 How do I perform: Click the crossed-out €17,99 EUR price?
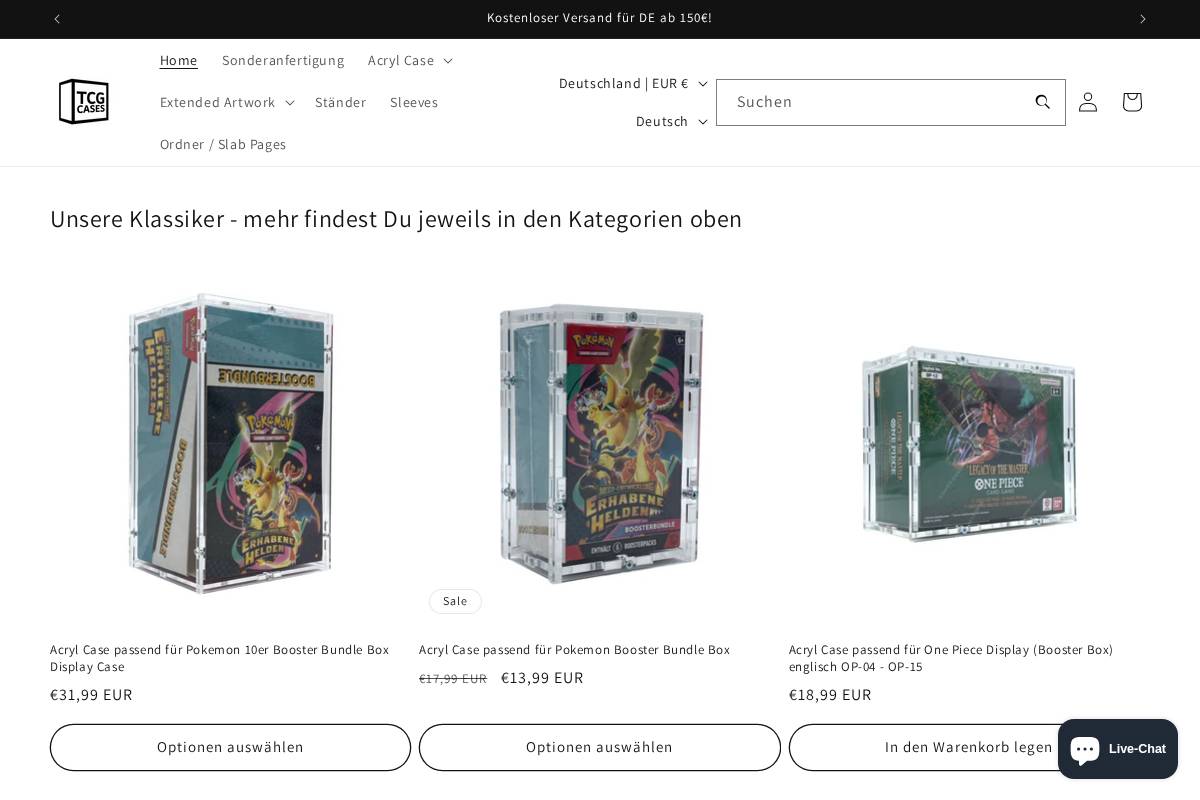453,679
